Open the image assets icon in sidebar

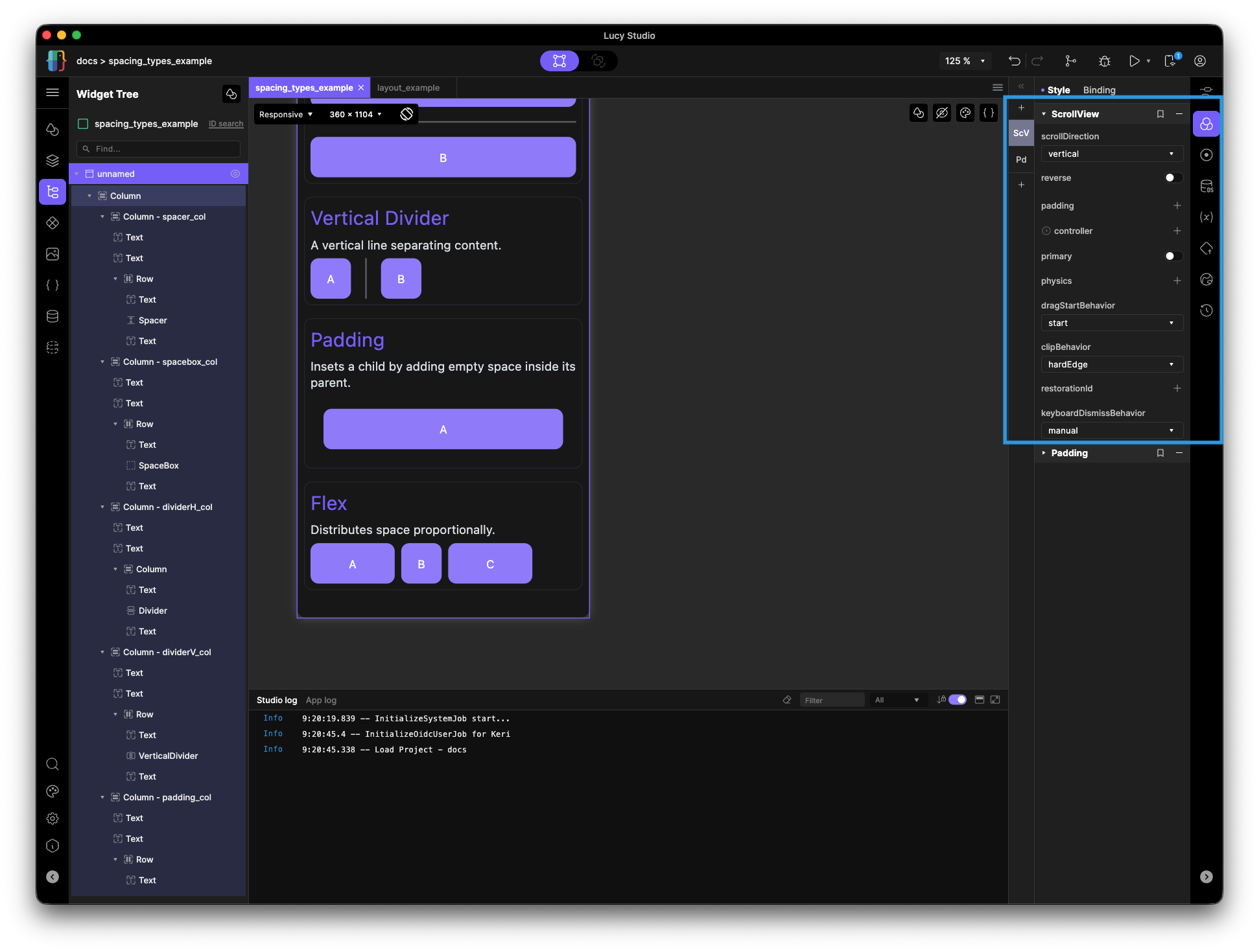tap(53, 254)
